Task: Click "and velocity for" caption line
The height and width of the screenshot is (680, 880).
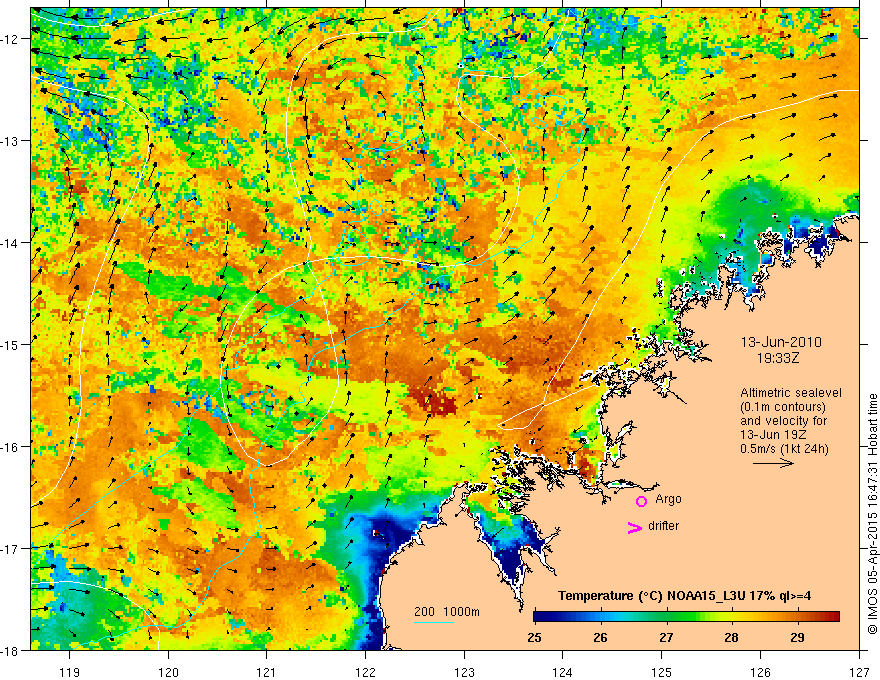Action: [x=784, y=421]
